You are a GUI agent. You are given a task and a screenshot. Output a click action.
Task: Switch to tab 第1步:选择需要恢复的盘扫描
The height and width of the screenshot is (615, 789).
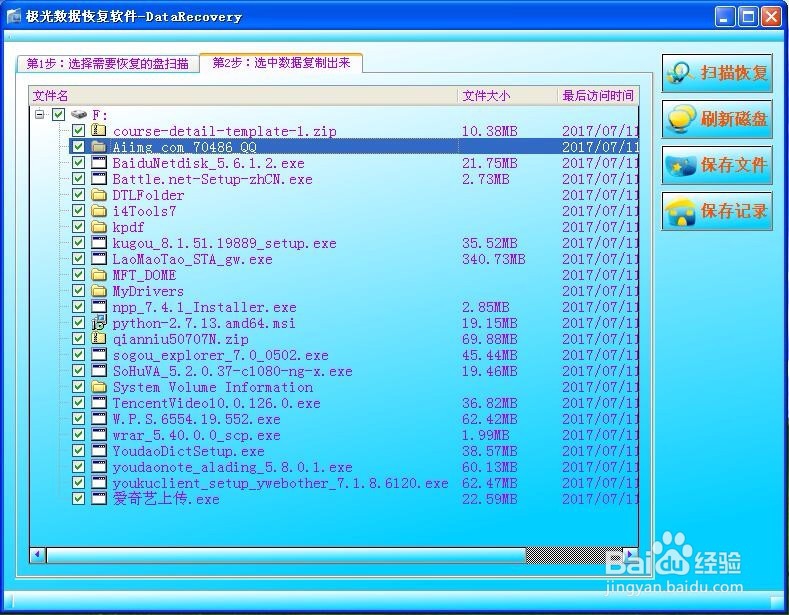point(107,64)
